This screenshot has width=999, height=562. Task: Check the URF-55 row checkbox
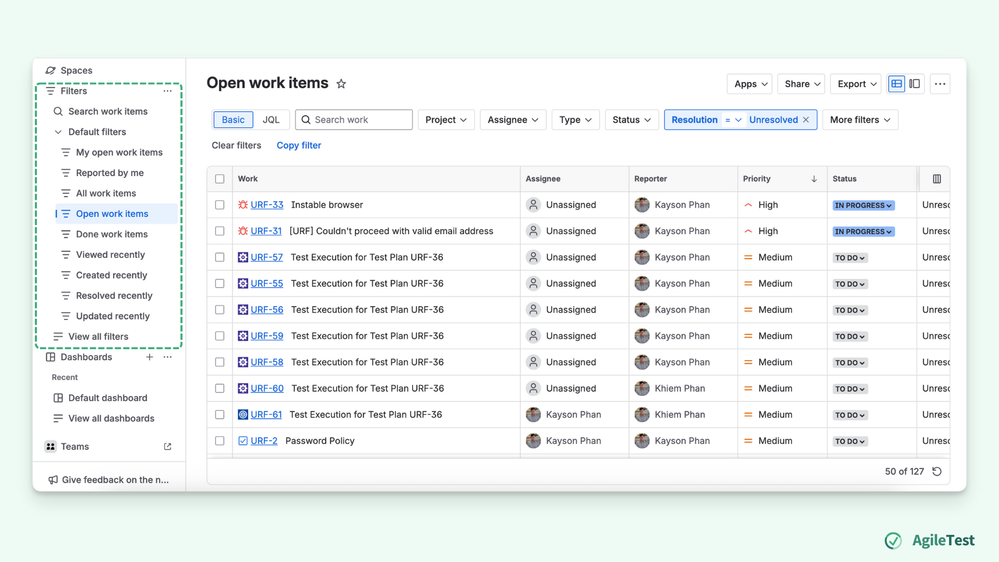[x=220, y=284]
